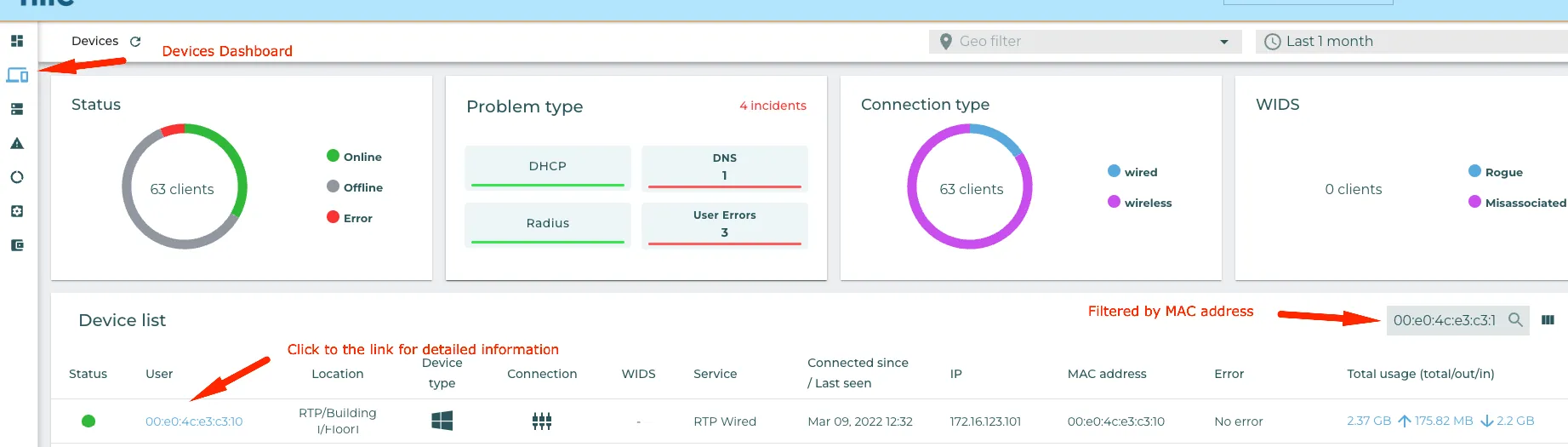
Task: Sort by IP column header
Action: (x=956, y=374)
